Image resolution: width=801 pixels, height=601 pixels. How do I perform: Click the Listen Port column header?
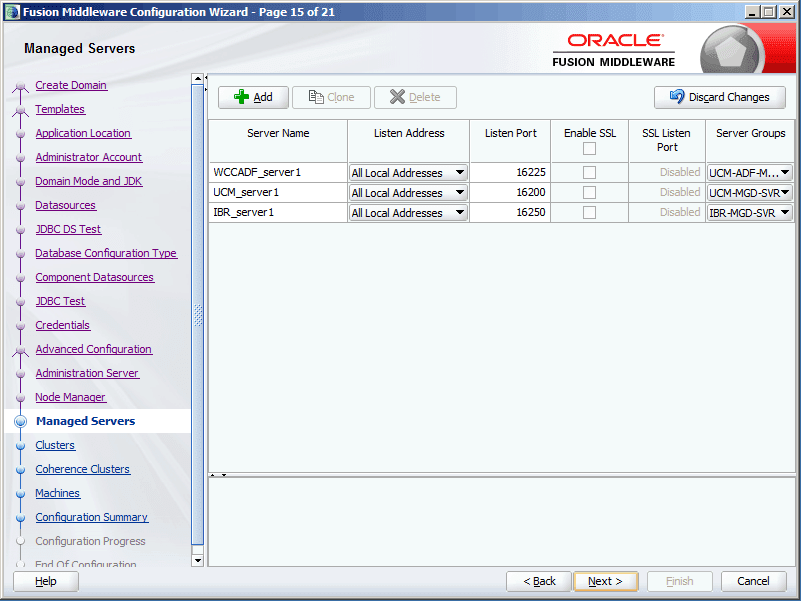510,141
